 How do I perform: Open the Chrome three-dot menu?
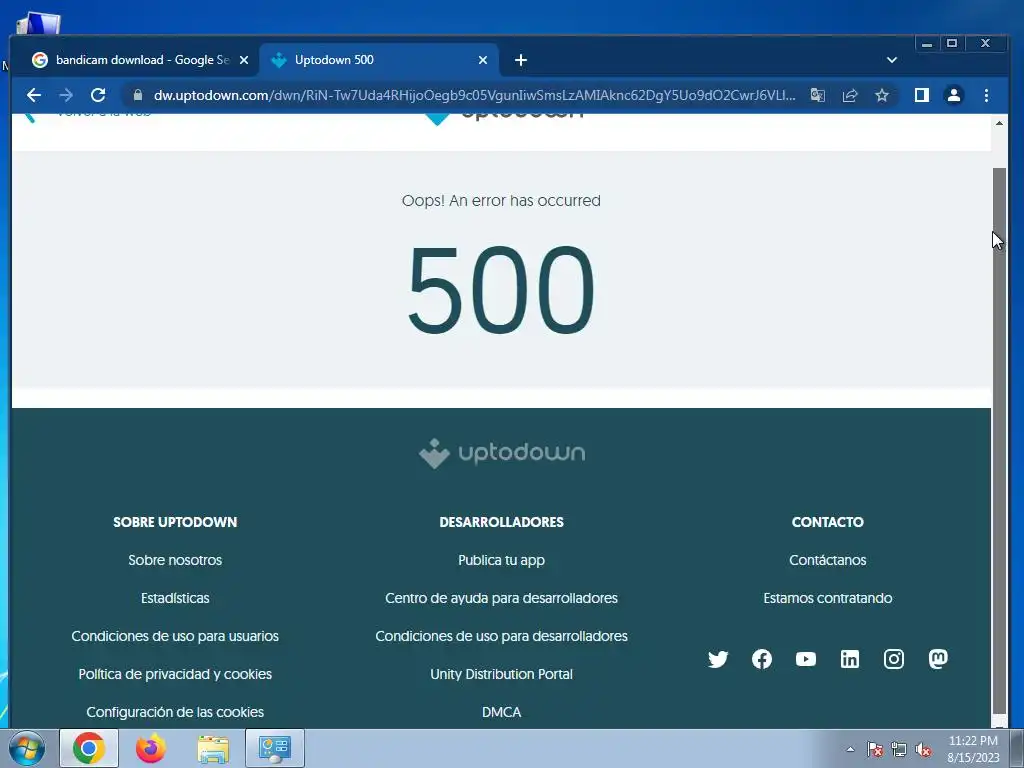(986, 95)
